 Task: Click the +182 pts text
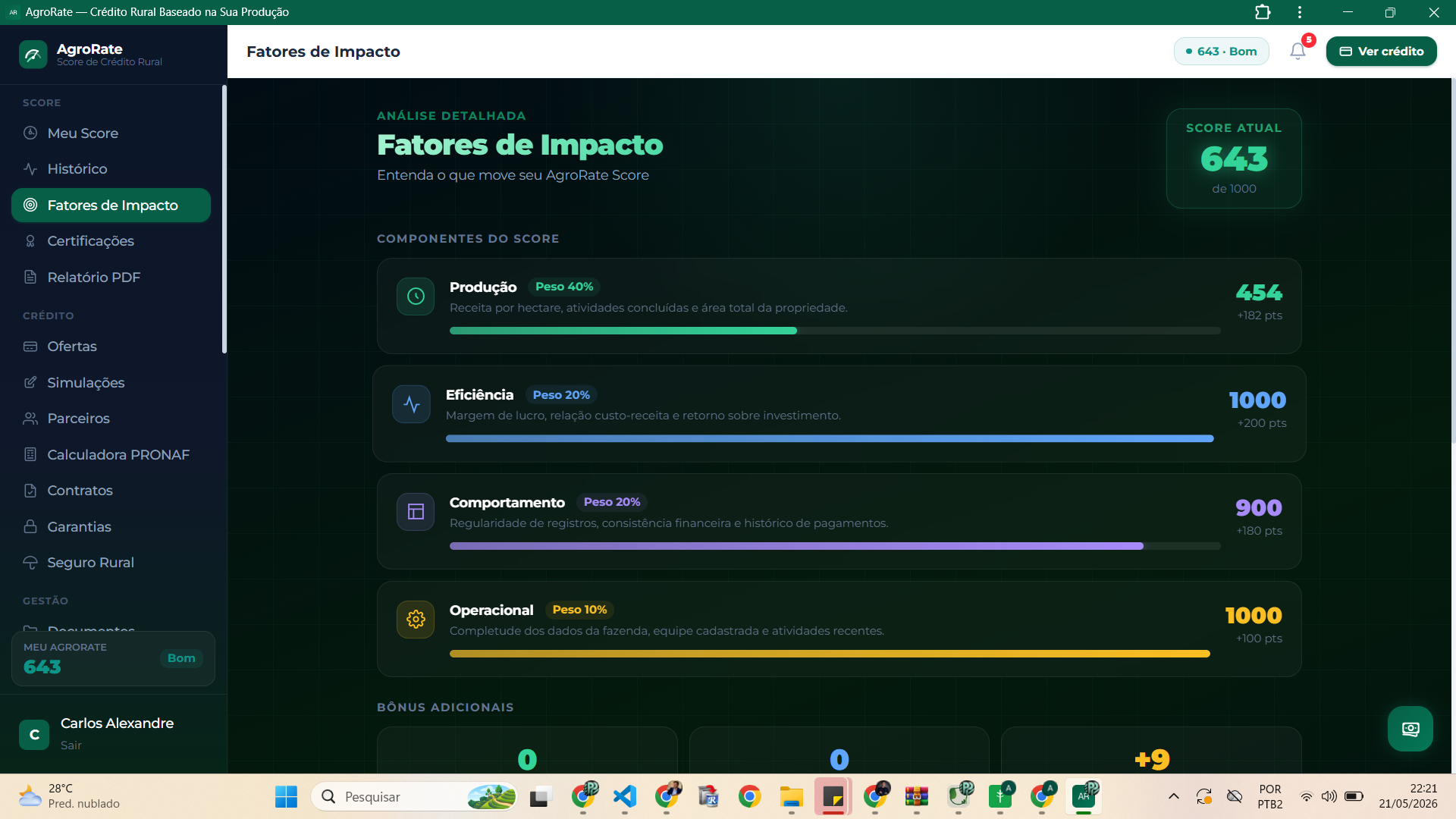1260,315
